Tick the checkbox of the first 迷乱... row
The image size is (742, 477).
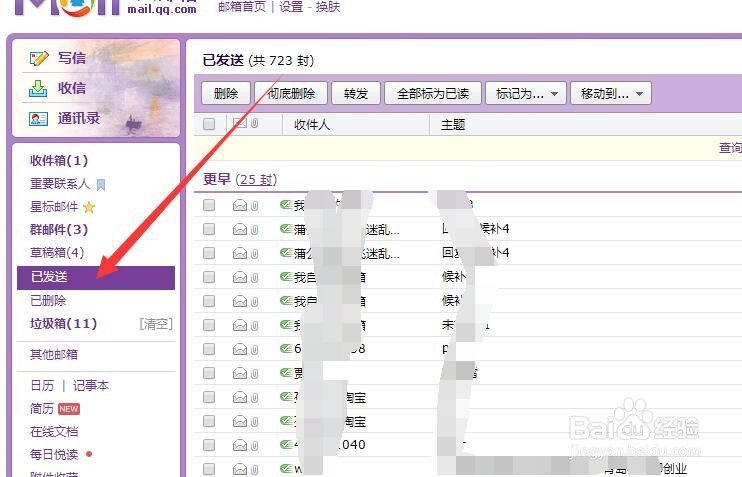pos(209,230)
